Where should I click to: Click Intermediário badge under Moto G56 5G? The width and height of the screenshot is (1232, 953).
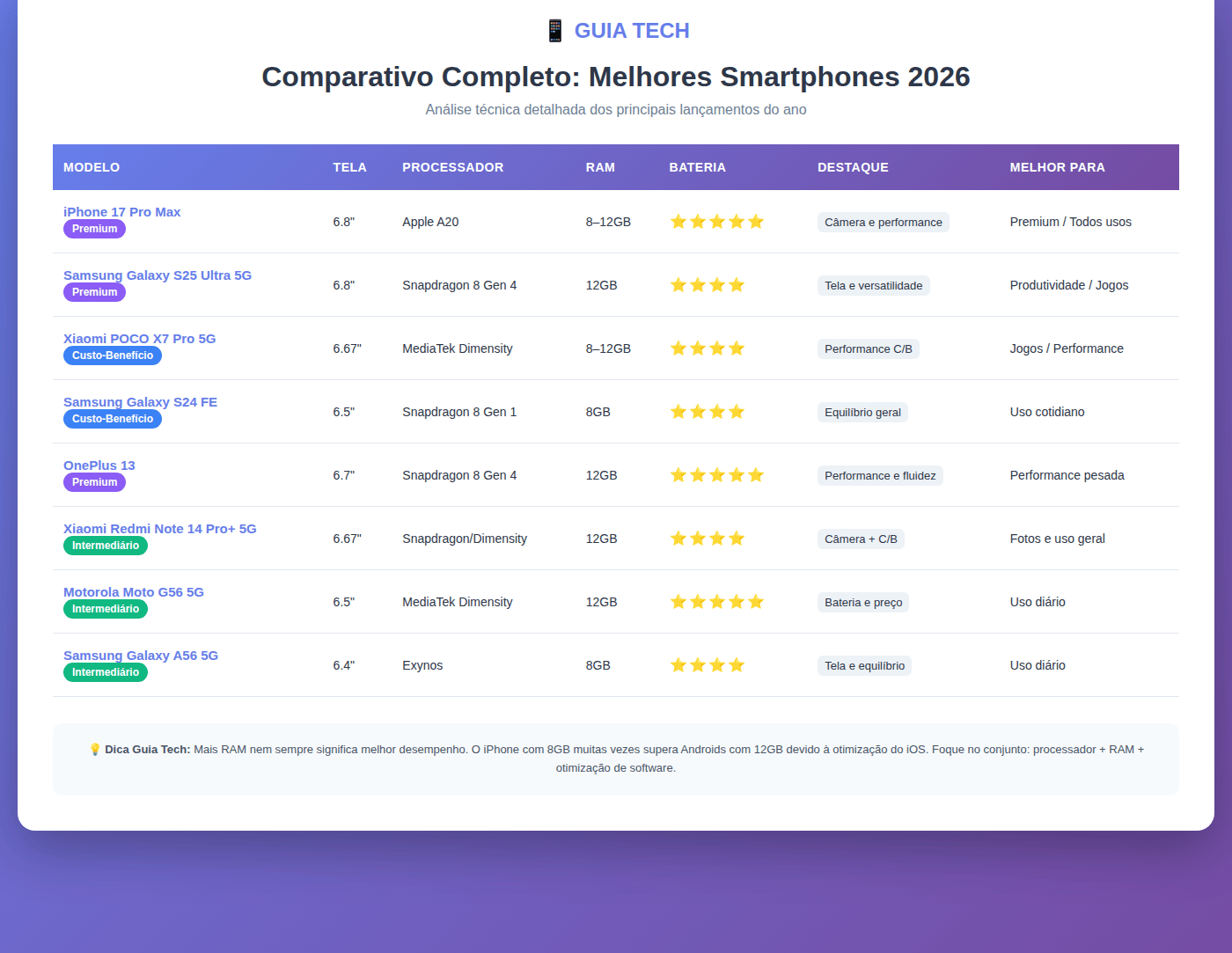[106, 609]
